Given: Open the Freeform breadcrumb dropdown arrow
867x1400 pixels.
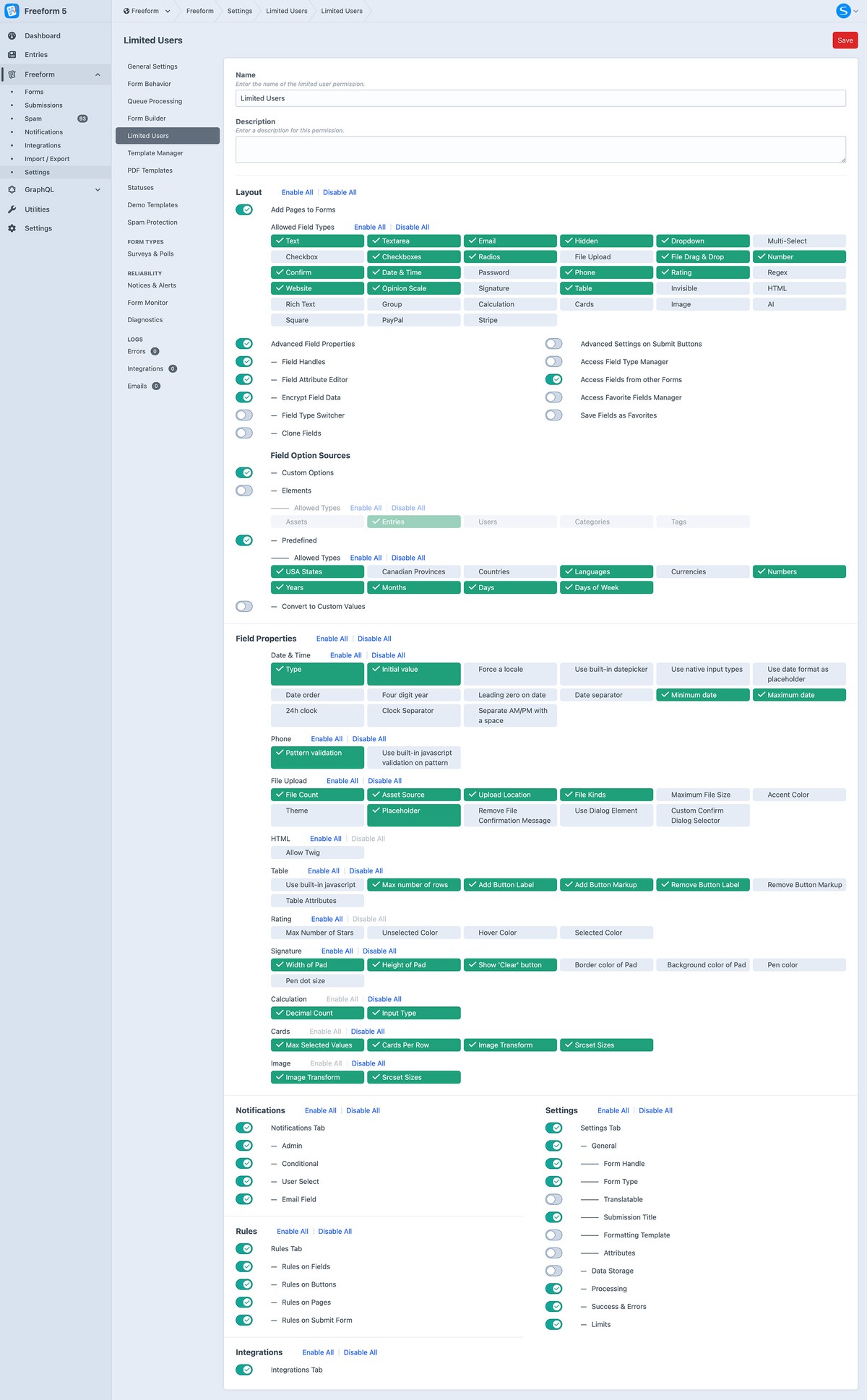Looking at the screenshot, I should pos(168,11).
